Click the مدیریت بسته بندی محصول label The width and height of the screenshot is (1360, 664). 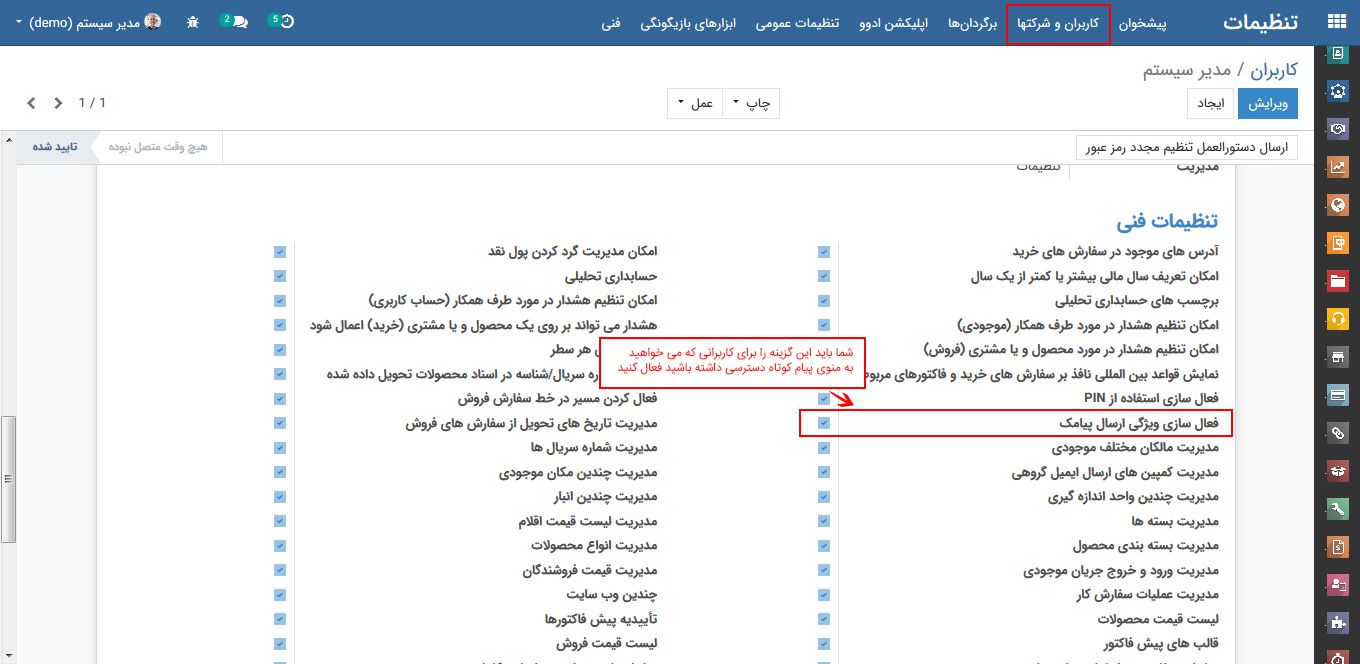pyautogui.click(x=1145, y=546)
